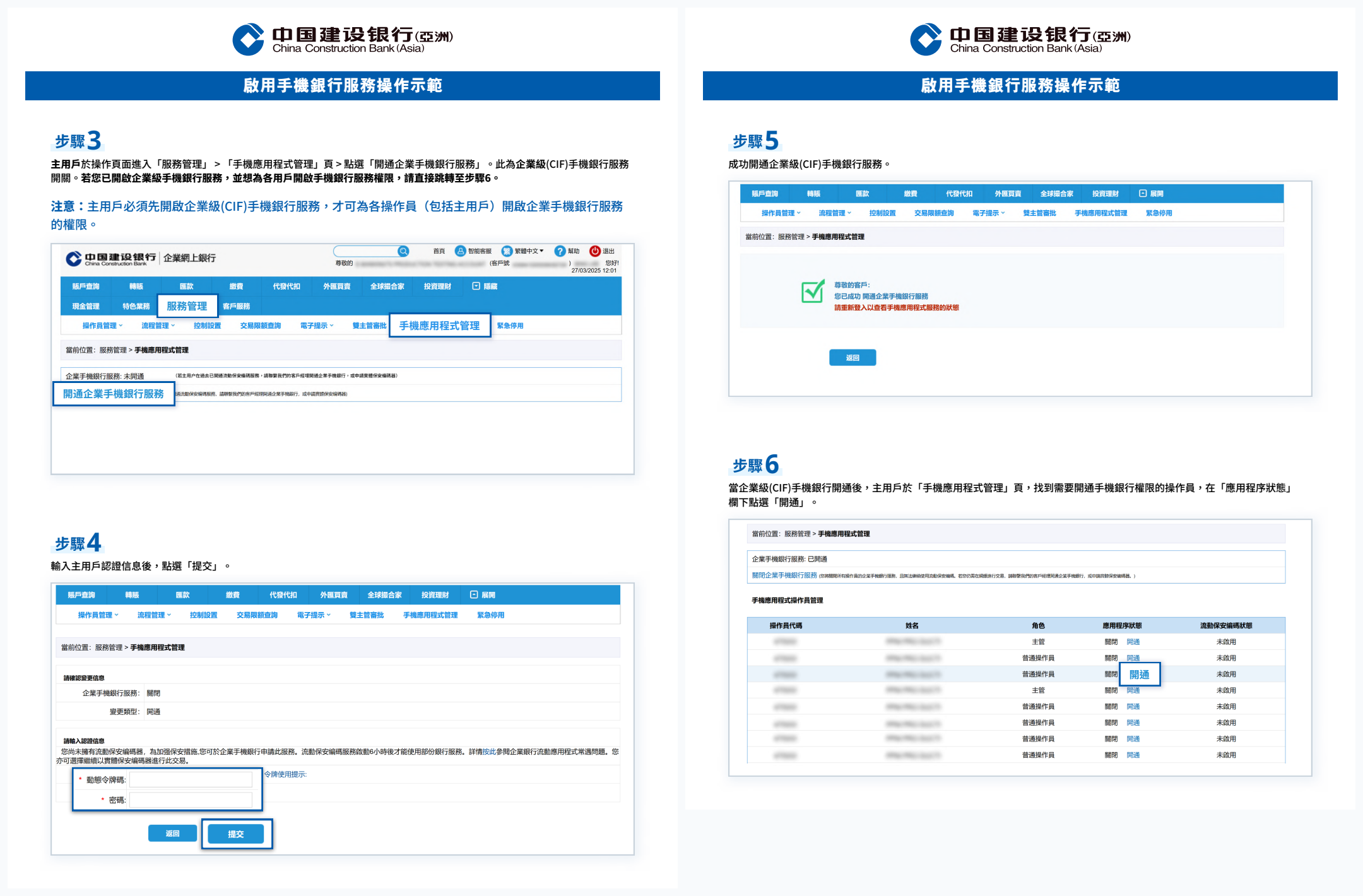Click the 提交 submit button in step 4
The image size is (1363, 896).
[236, 834]
